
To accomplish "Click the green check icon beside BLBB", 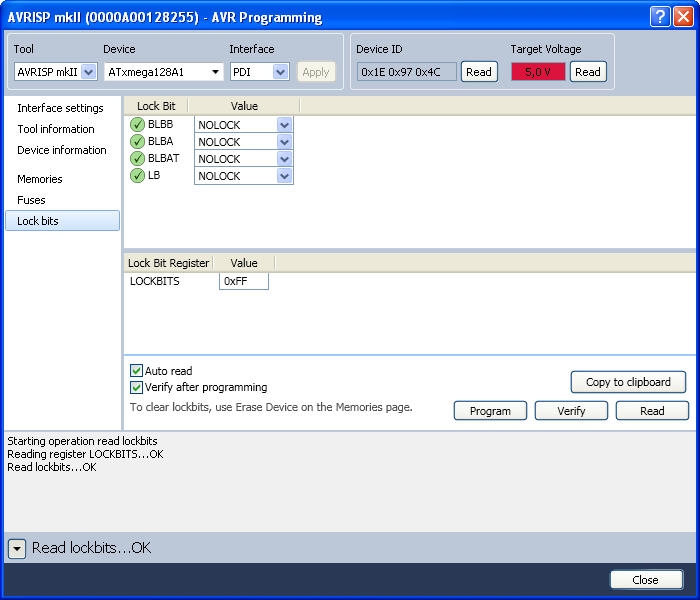I will click(137, 125).
